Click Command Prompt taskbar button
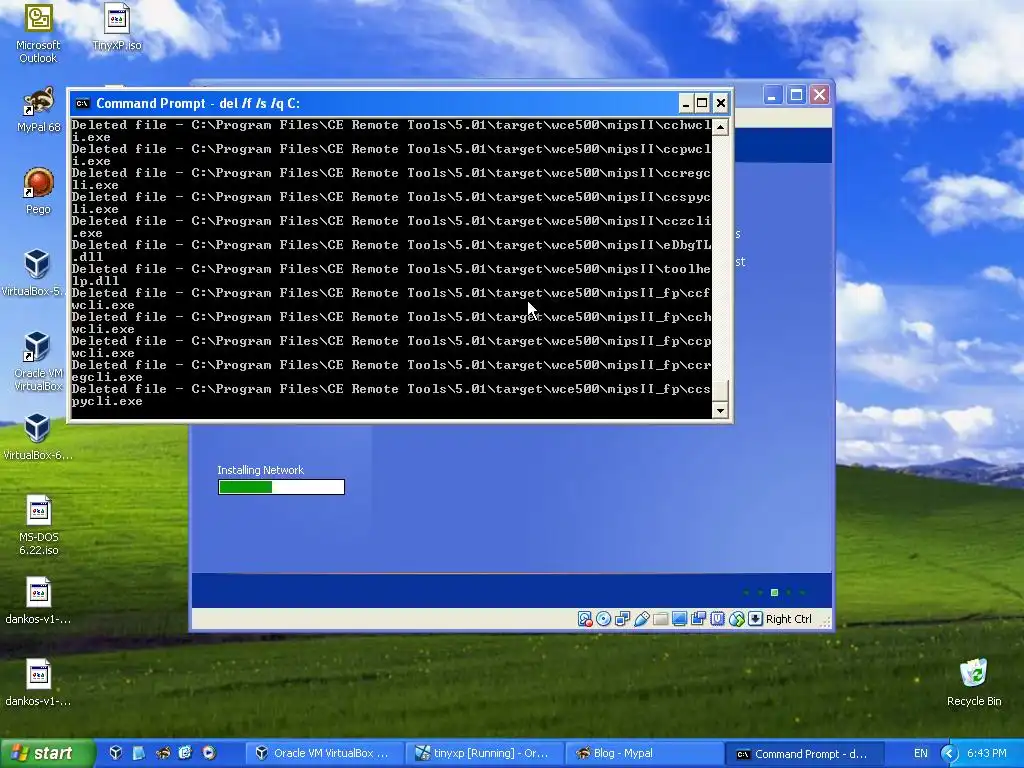This screenshot has height=768, width=1024. 804,754
